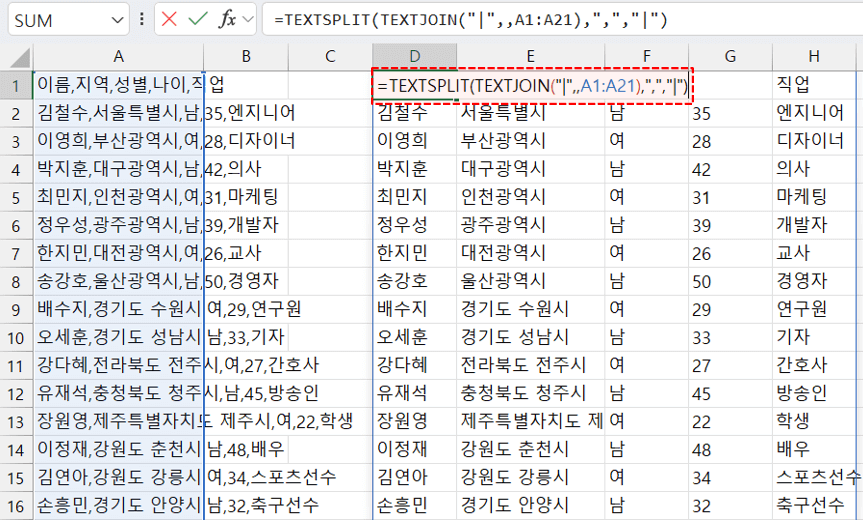Select row 5 header
This screenshot has height=520, width=863.
16,198
